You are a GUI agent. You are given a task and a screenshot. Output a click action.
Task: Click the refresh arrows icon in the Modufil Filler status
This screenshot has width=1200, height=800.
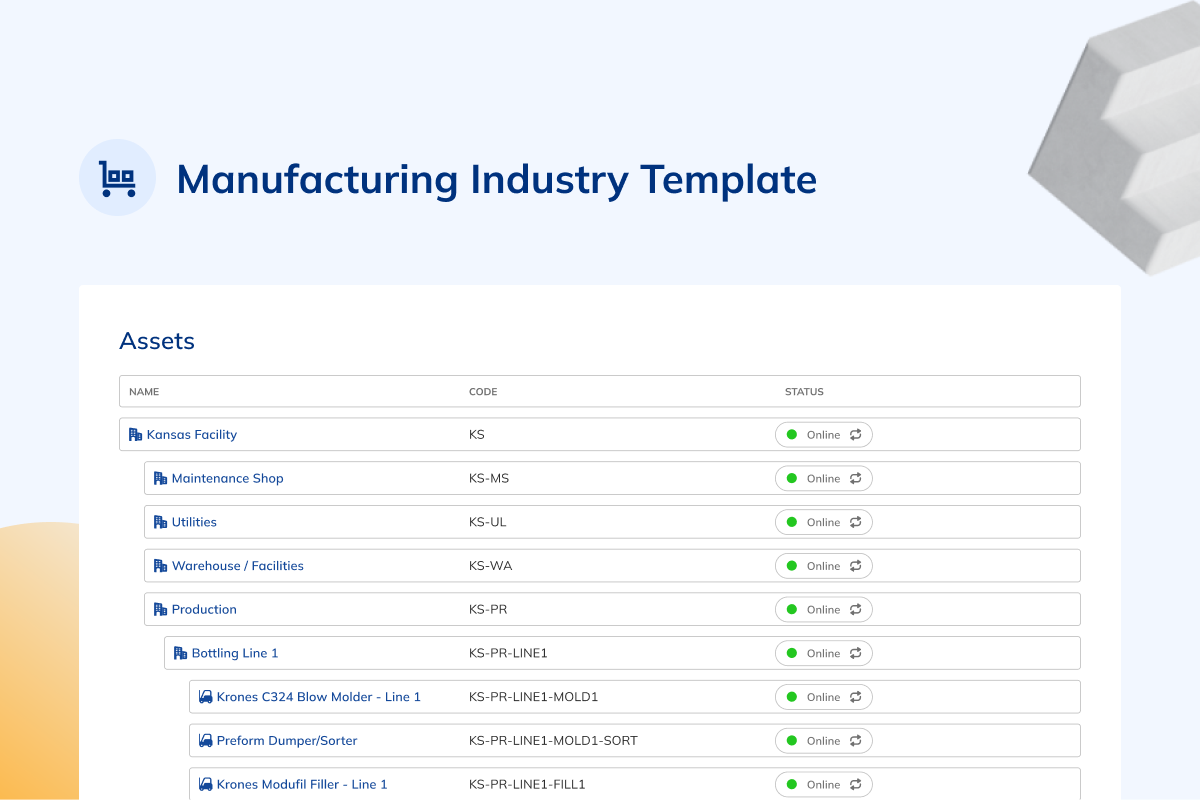pyautogui.click(x=856, y=784)
